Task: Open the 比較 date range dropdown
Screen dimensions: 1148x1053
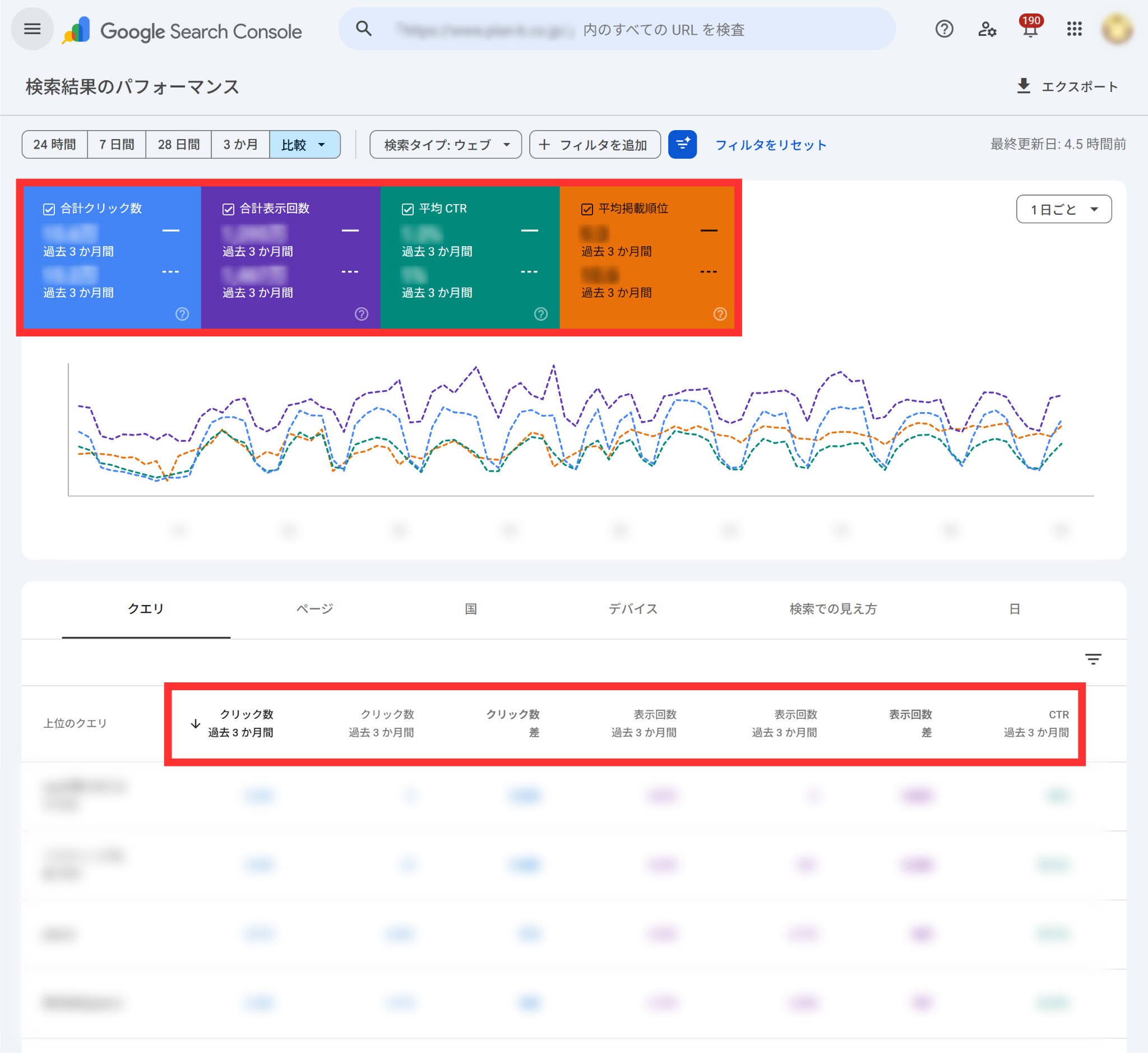Action: (x=305, y=144)
